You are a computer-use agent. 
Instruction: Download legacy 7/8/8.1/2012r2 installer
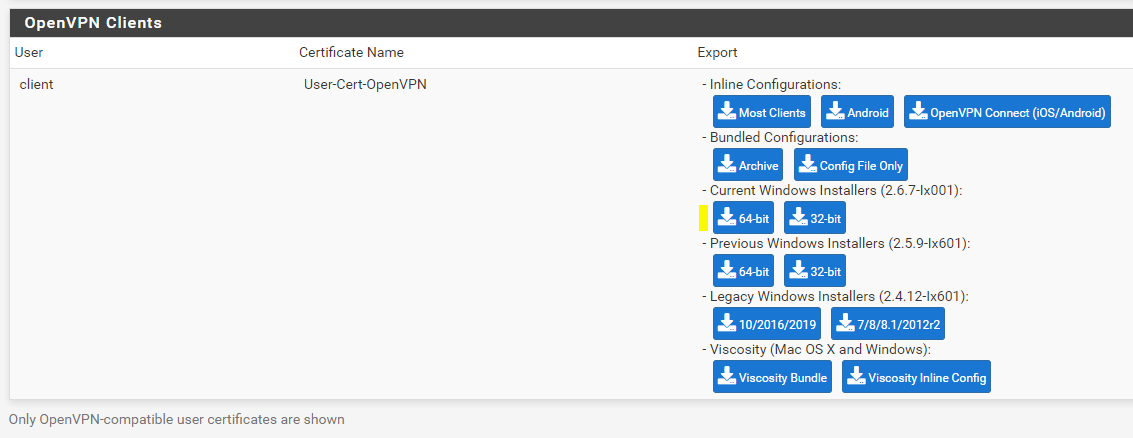[x=888, y=324]
